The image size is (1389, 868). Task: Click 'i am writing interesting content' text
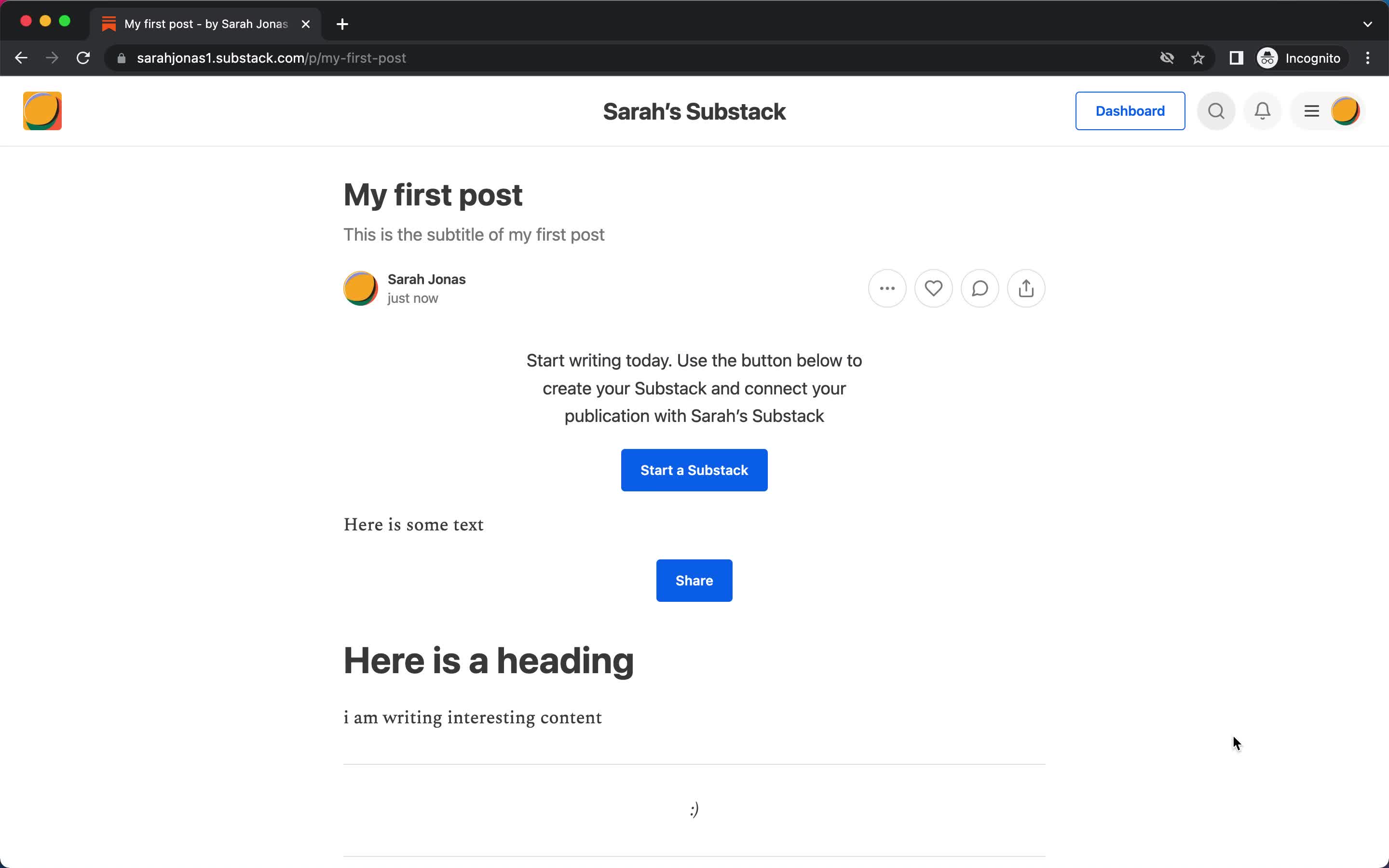(x=472, y=718)
